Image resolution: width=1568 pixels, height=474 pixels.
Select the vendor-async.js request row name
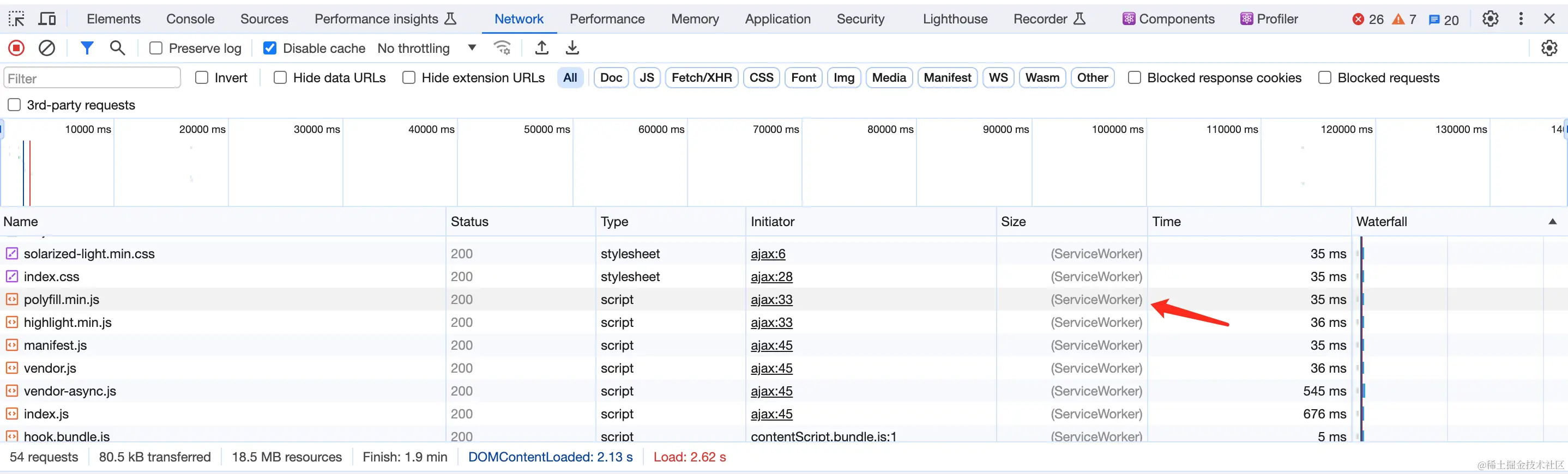click(x=70, y=391)
